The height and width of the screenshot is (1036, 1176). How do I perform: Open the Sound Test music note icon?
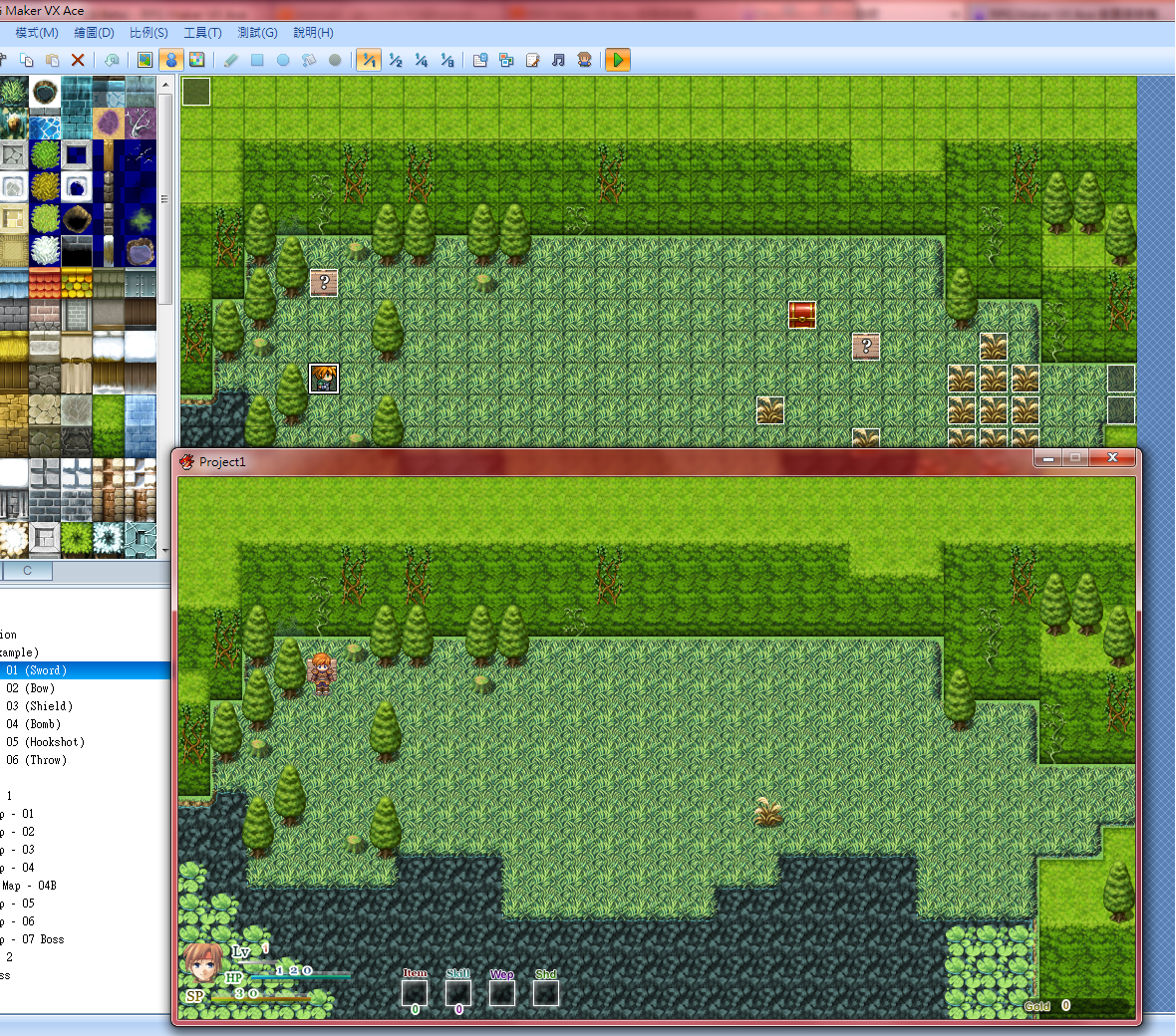click(558, 60)
